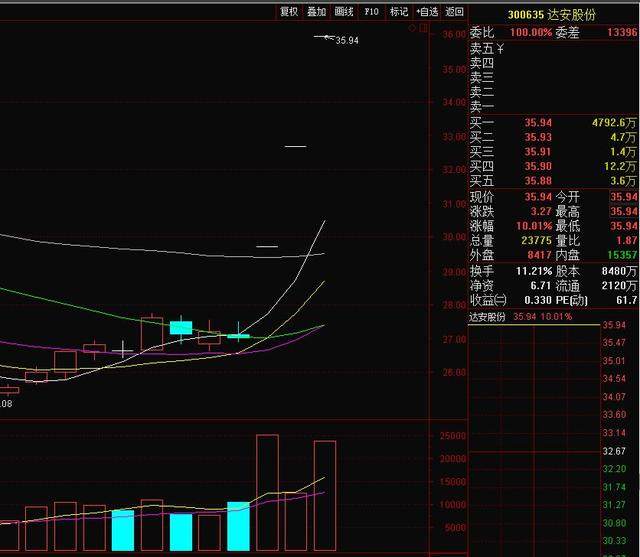Click the 买五 bid price 35.88

[538, 181]
